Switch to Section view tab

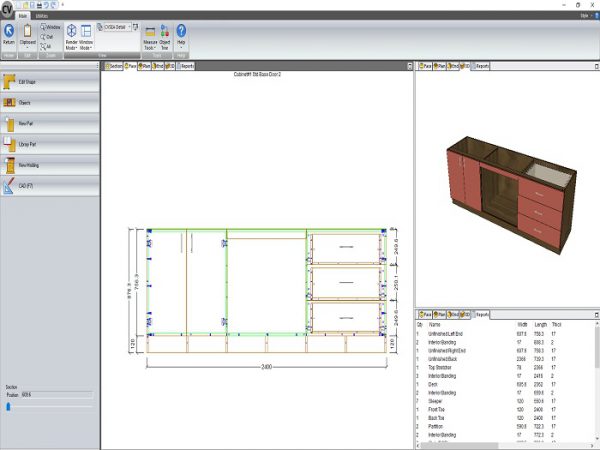(114, 65)
